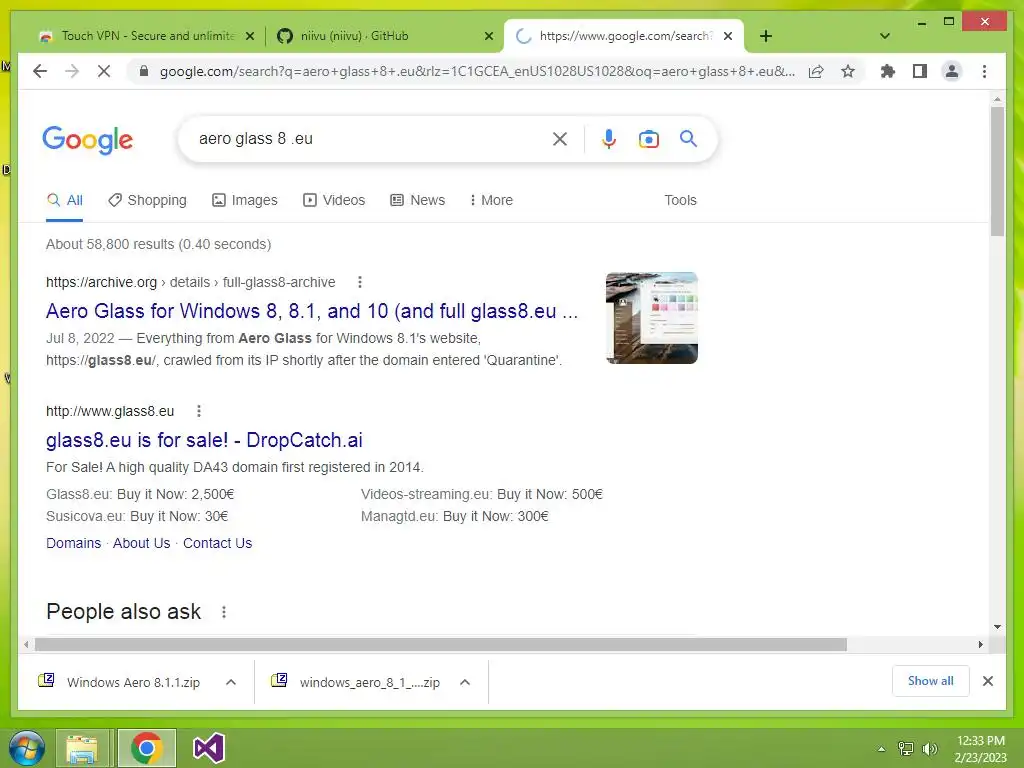Select the All results tab
This screenshot has width=1024, height=768.
(65, 200)
